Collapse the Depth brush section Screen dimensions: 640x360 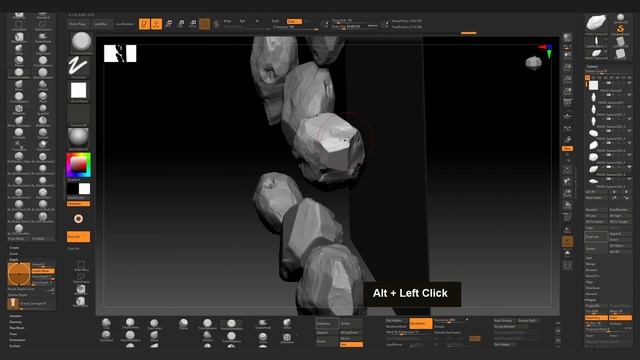point(13,260)
